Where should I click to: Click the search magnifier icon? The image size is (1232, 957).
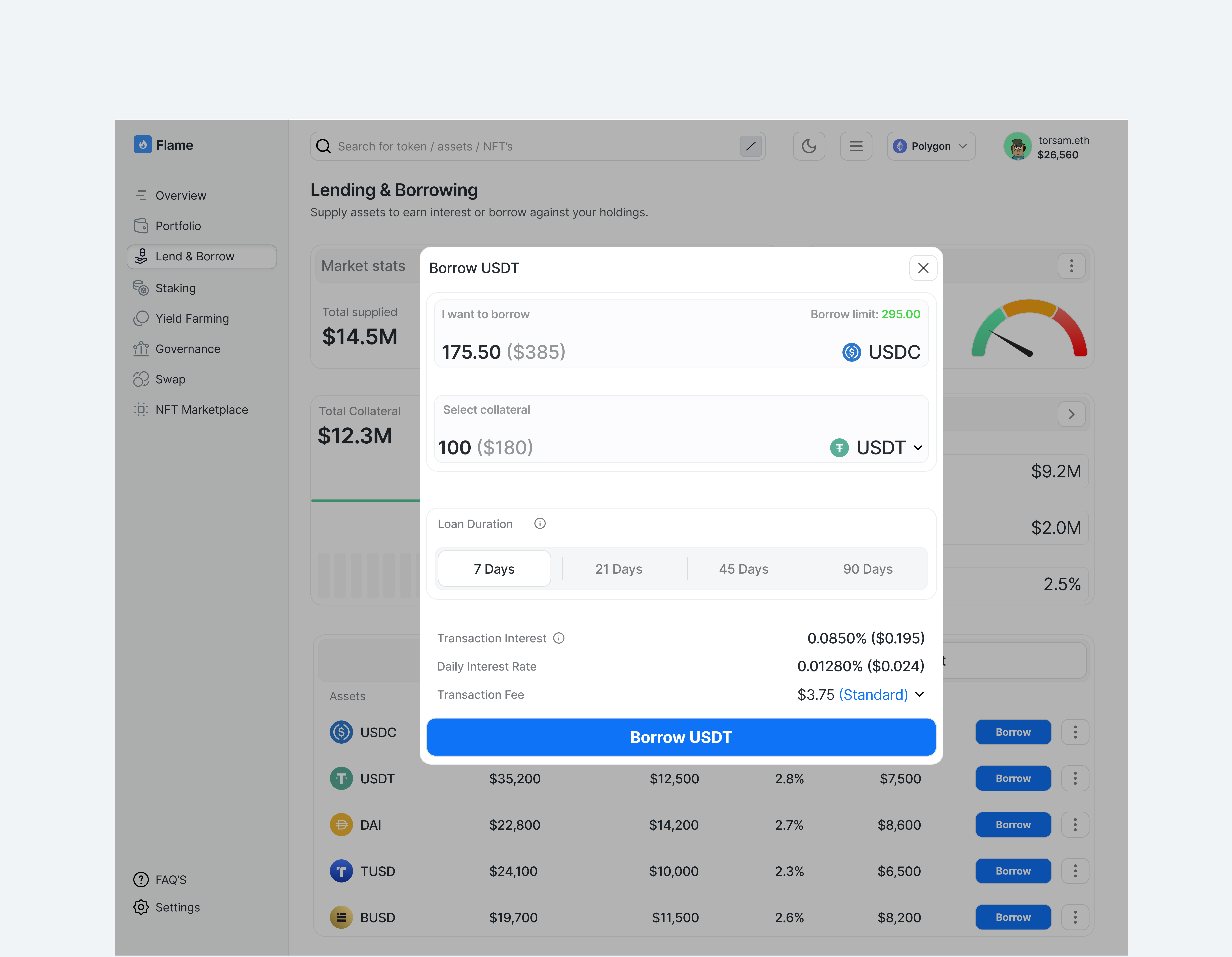[x=323, y=147]
